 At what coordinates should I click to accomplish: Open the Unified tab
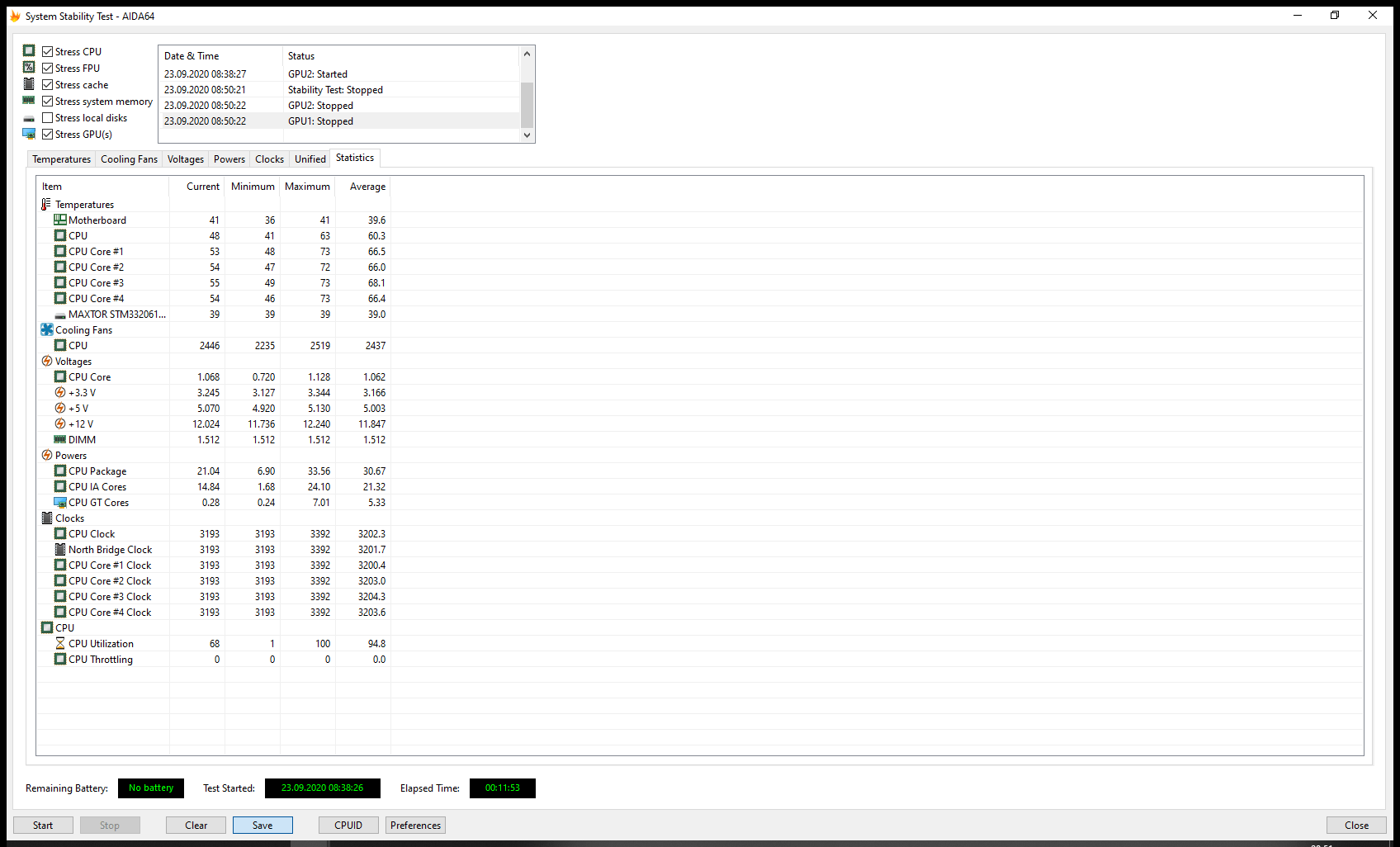(310, 159)
